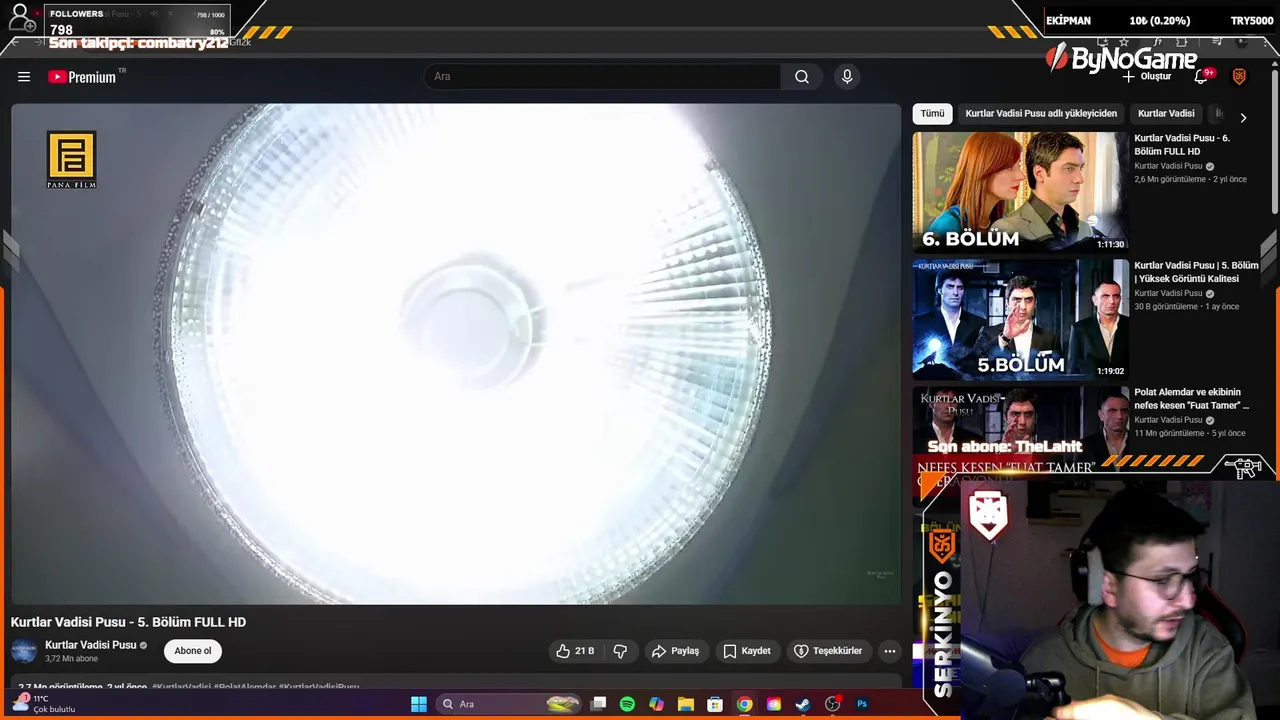The image size is (1280, 720).
Task: Open Copilot from the taskbar
Action: (x=656, y=704)
